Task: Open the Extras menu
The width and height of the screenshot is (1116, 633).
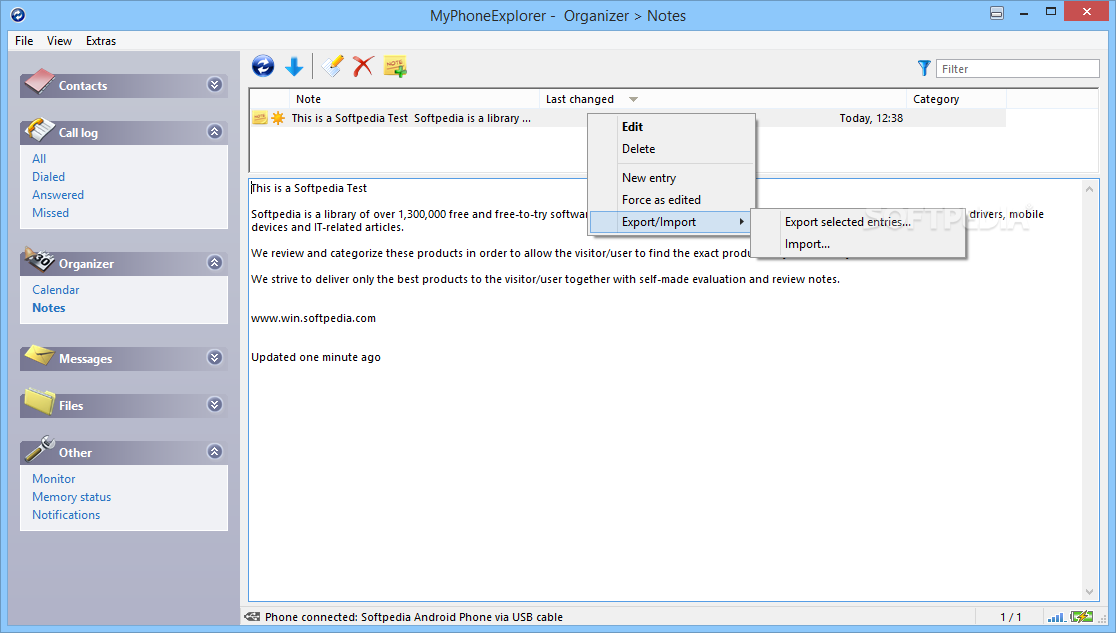Action: pos(101,41)
